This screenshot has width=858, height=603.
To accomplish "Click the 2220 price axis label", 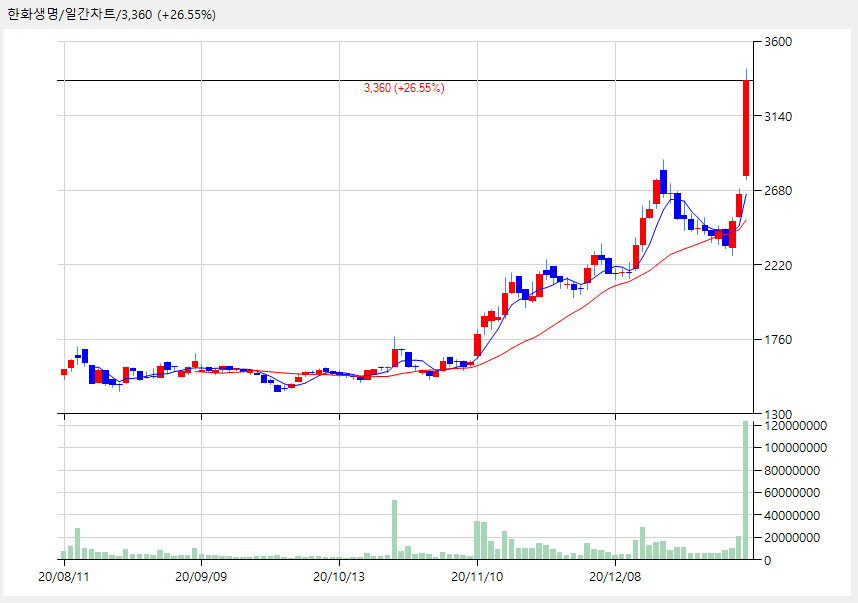I will pos(778,265).
